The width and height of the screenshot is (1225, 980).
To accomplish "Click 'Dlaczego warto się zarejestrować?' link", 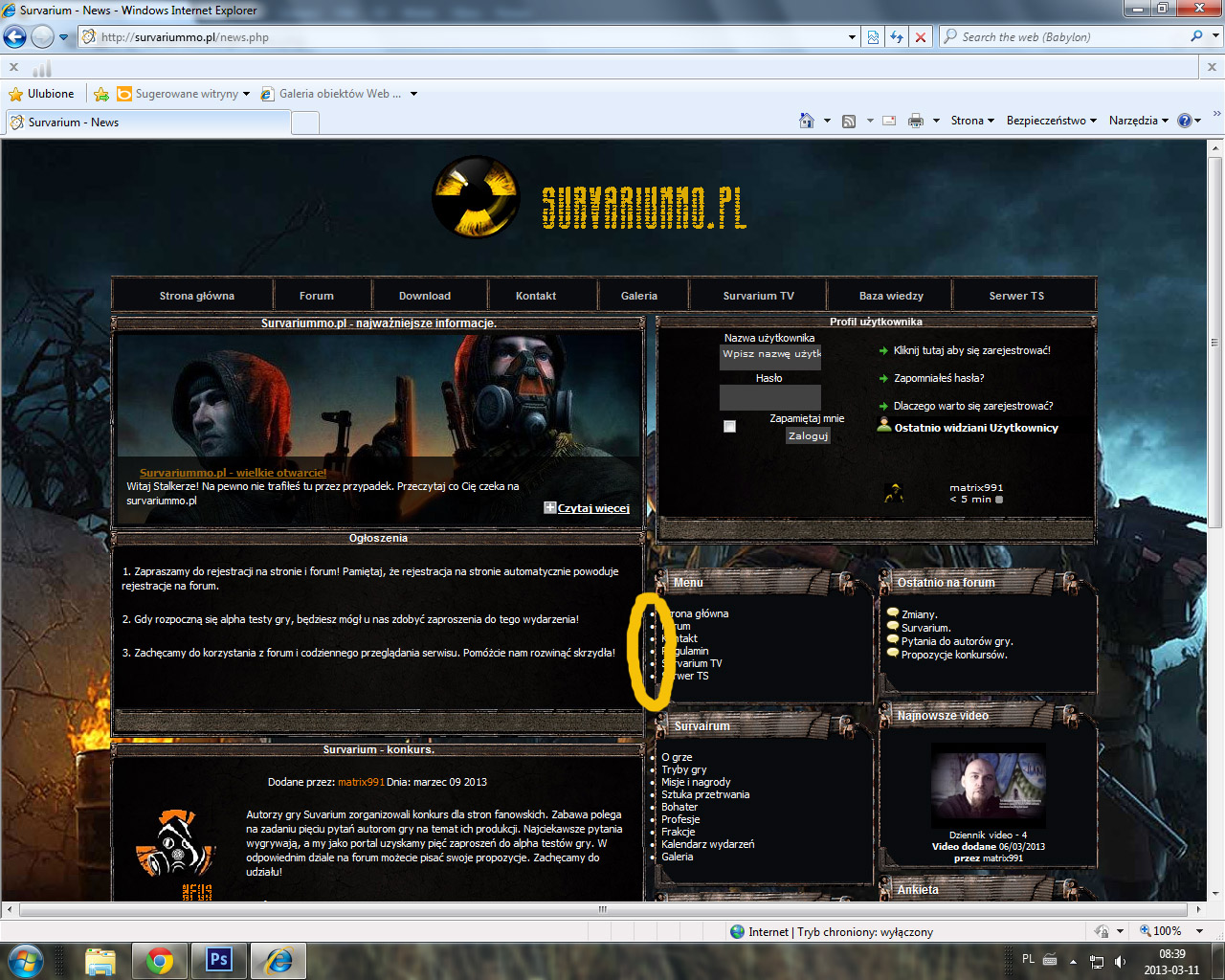I will point(973,406).
